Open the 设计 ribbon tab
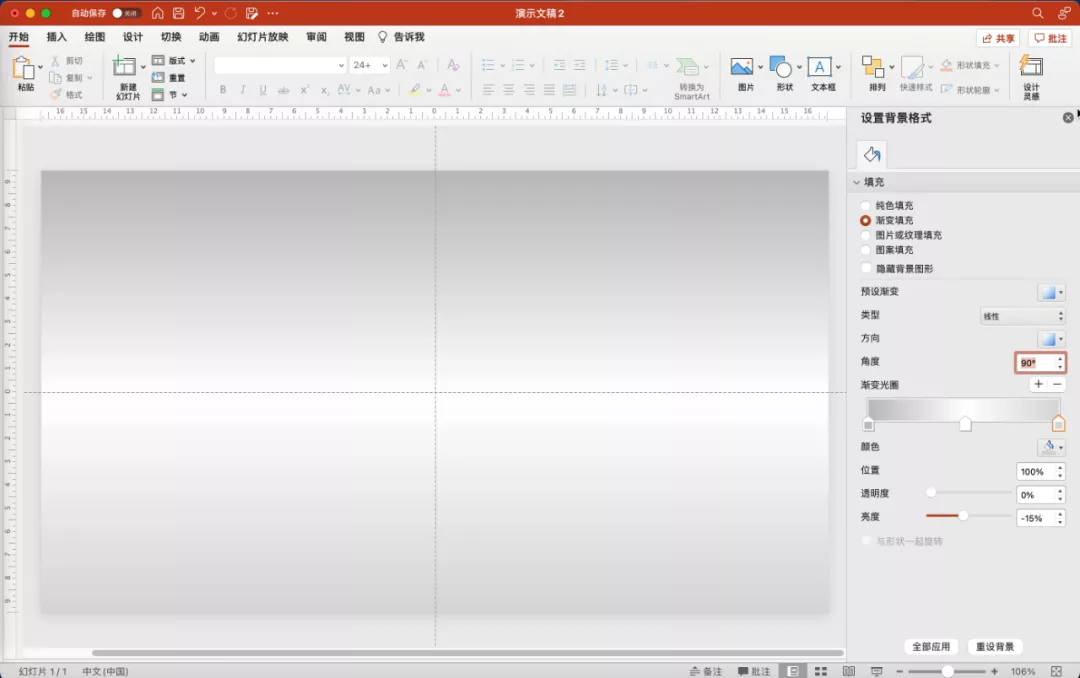The width and height of the screenshot is (1080, 678). pos(133,37)
